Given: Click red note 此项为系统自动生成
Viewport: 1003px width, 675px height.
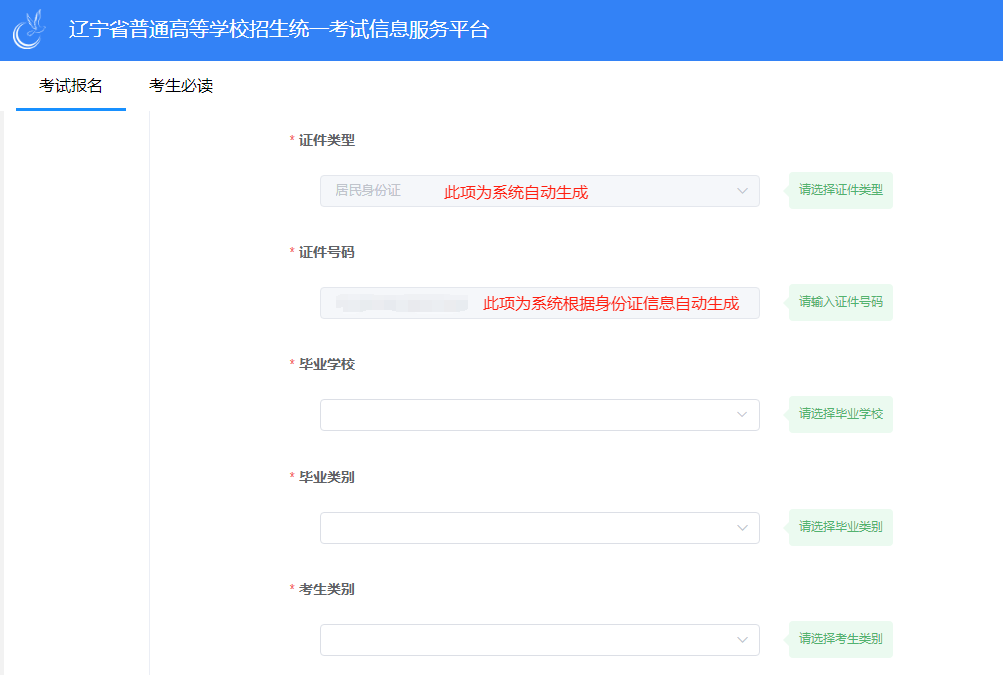Looking at the screenshot, I should (516, 193).
